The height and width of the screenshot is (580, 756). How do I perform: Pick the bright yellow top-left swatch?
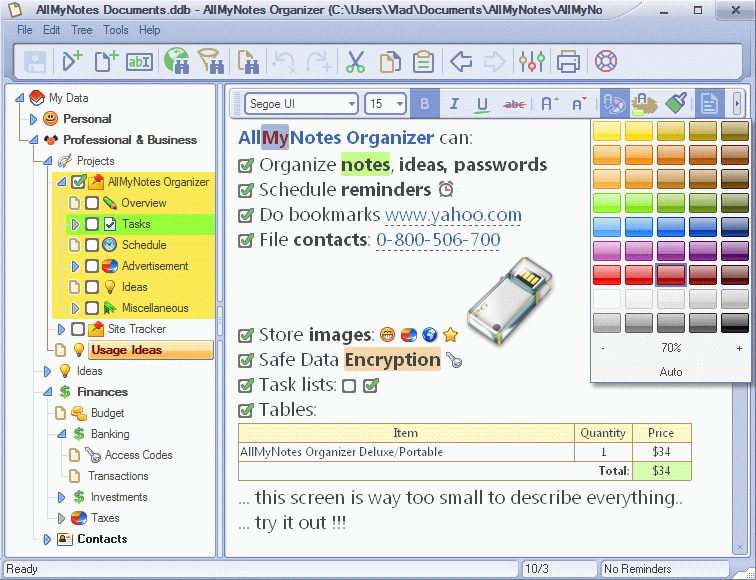click(x=607, y=131)
